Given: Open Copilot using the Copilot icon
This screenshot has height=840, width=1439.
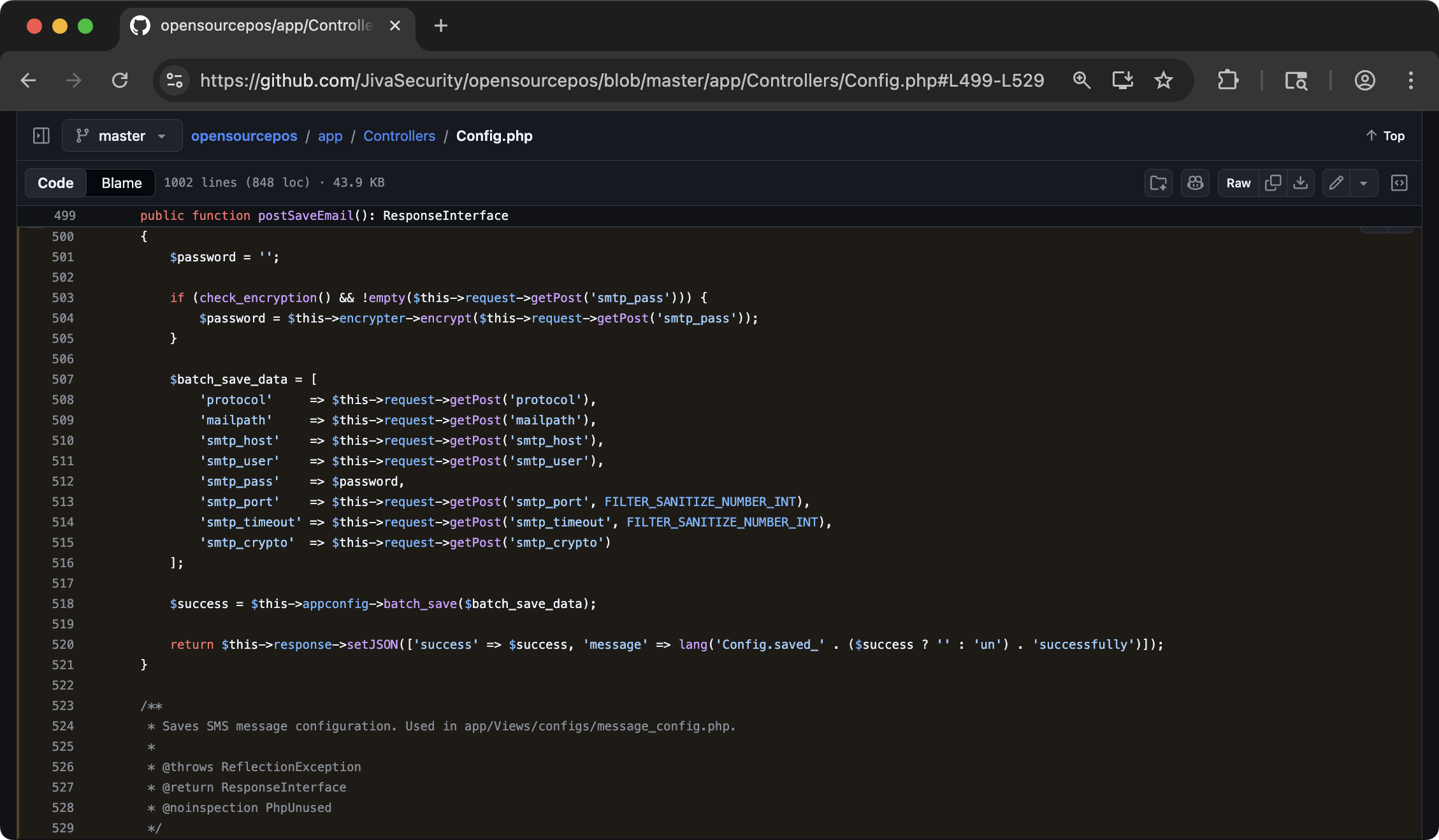Looking at the screenshot, I should click(x=1195, y=183).
